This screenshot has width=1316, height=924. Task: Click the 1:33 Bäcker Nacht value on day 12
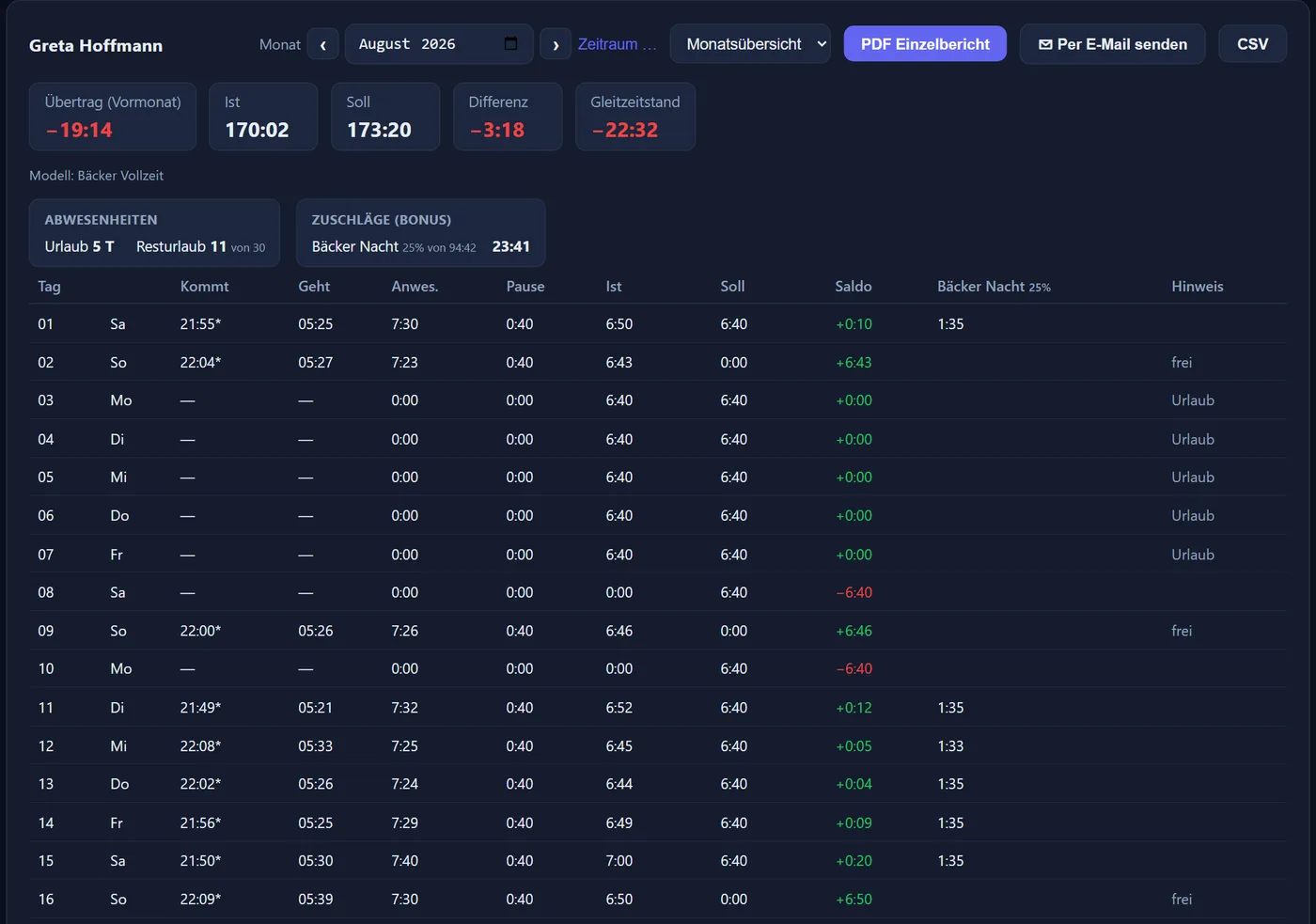[x=950, y=746]
